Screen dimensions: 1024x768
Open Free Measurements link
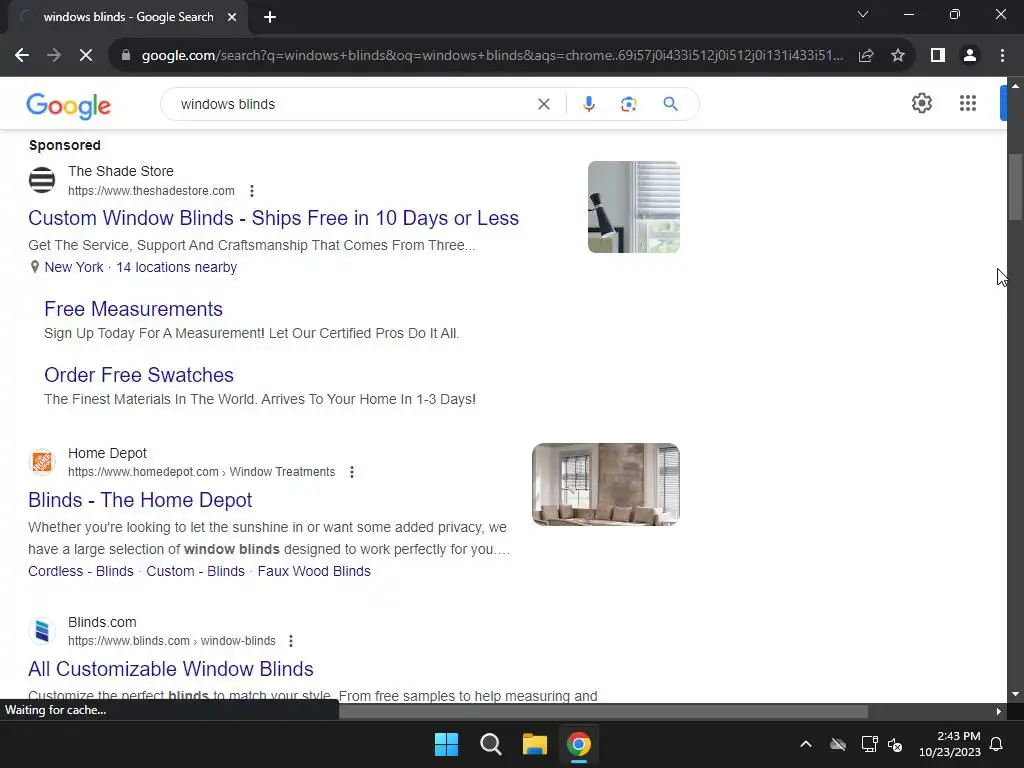click(x=133, y=309)
